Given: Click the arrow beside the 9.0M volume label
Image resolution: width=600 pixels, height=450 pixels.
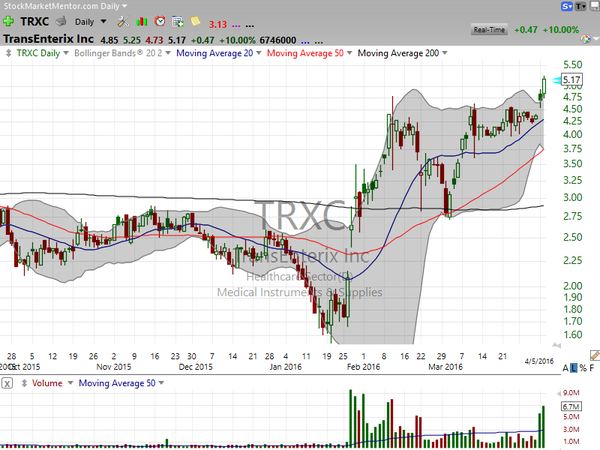Looking at the screenshot, I should pyautogui.click(x=559, y=393).
